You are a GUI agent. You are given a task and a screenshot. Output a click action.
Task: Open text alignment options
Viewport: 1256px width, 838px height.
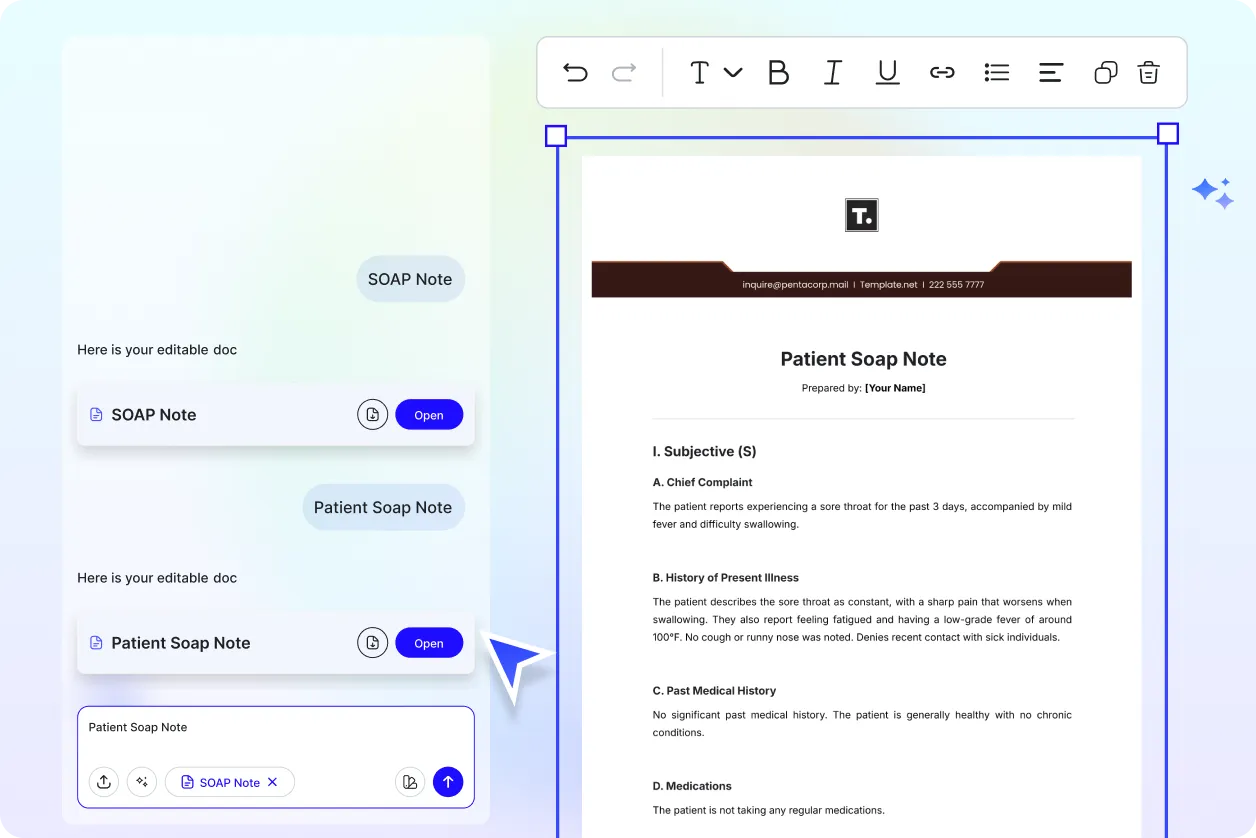[1051, 72]
